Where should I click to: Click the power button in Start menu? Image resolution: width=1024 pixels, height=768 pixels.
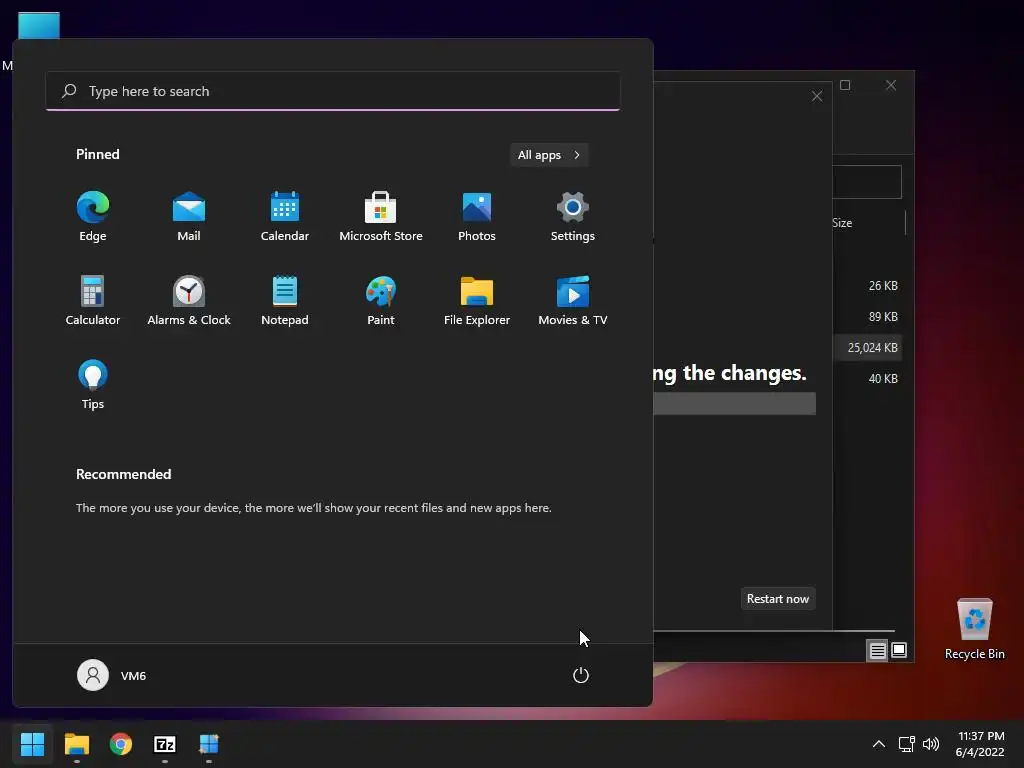point(581,675)
